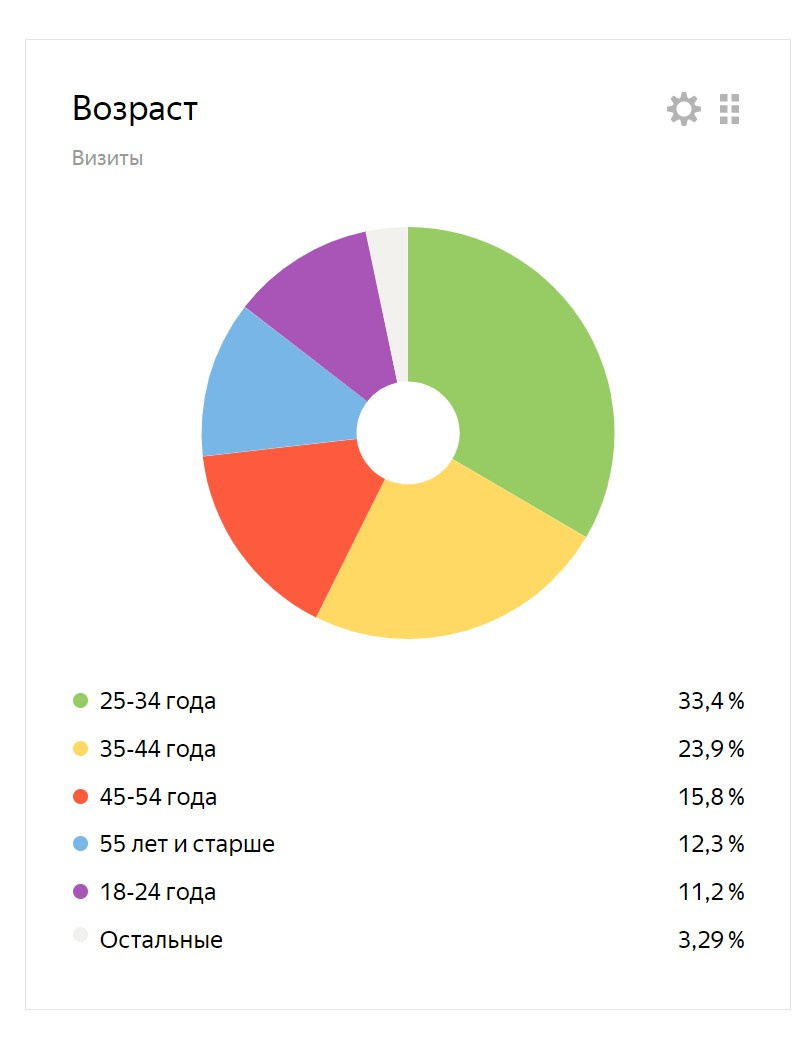The image size is (812, 1044).
Task: Click blue dot beside 55 лет и старше
Action: 81,844
